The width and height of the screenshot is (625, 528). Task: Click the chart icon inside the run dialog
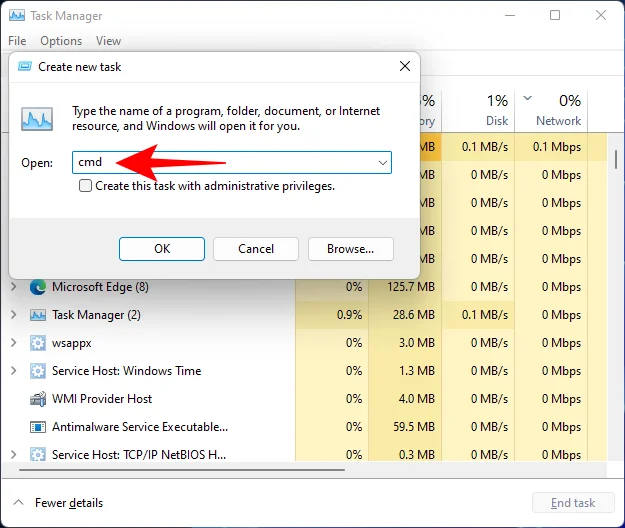(37, 119)
